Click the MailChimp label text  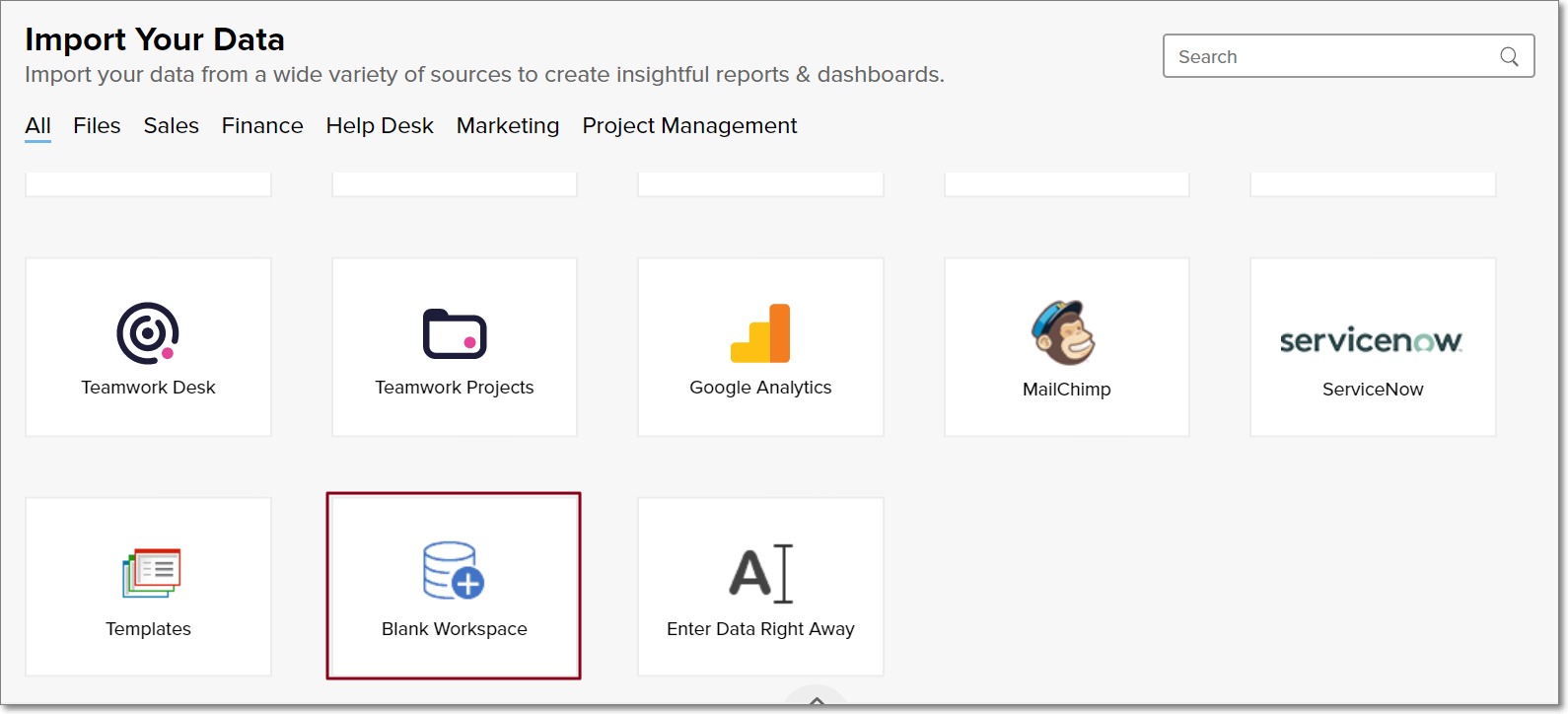(1066, 390)
